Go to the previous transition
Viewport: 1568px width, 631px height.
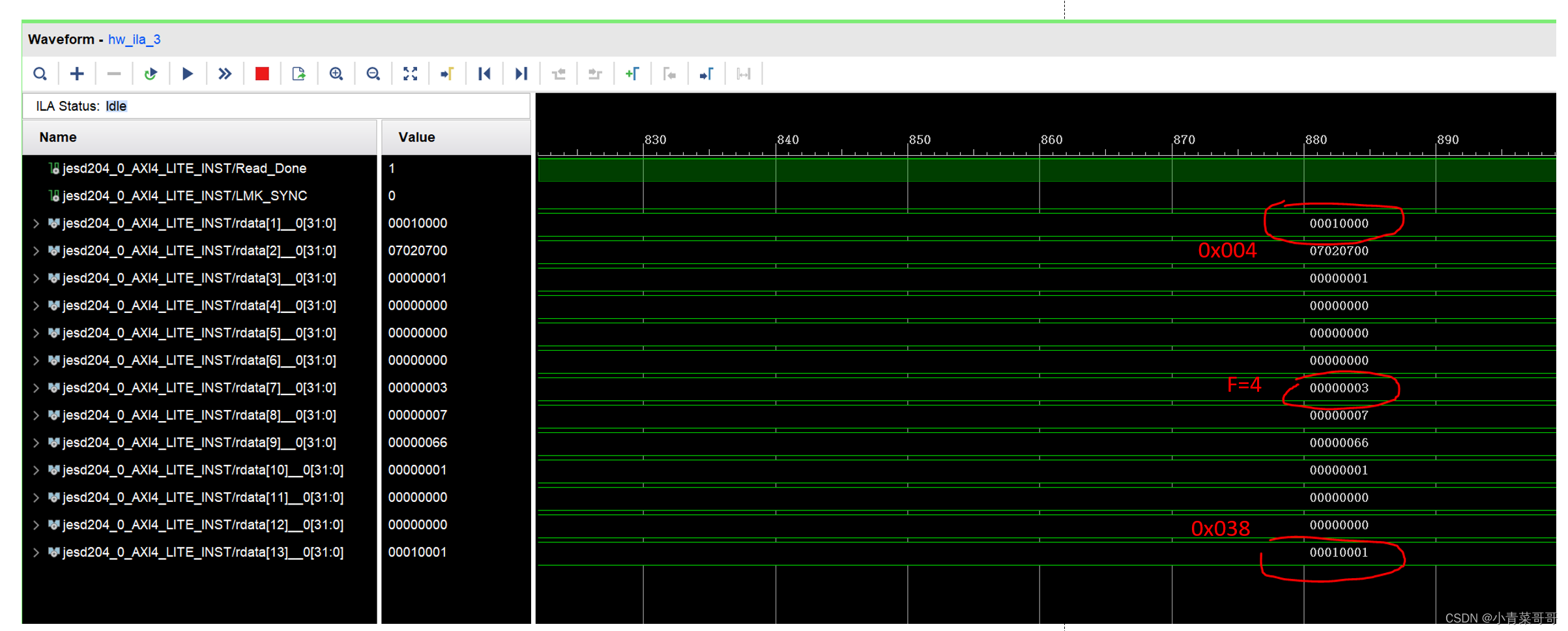point(559,74)
